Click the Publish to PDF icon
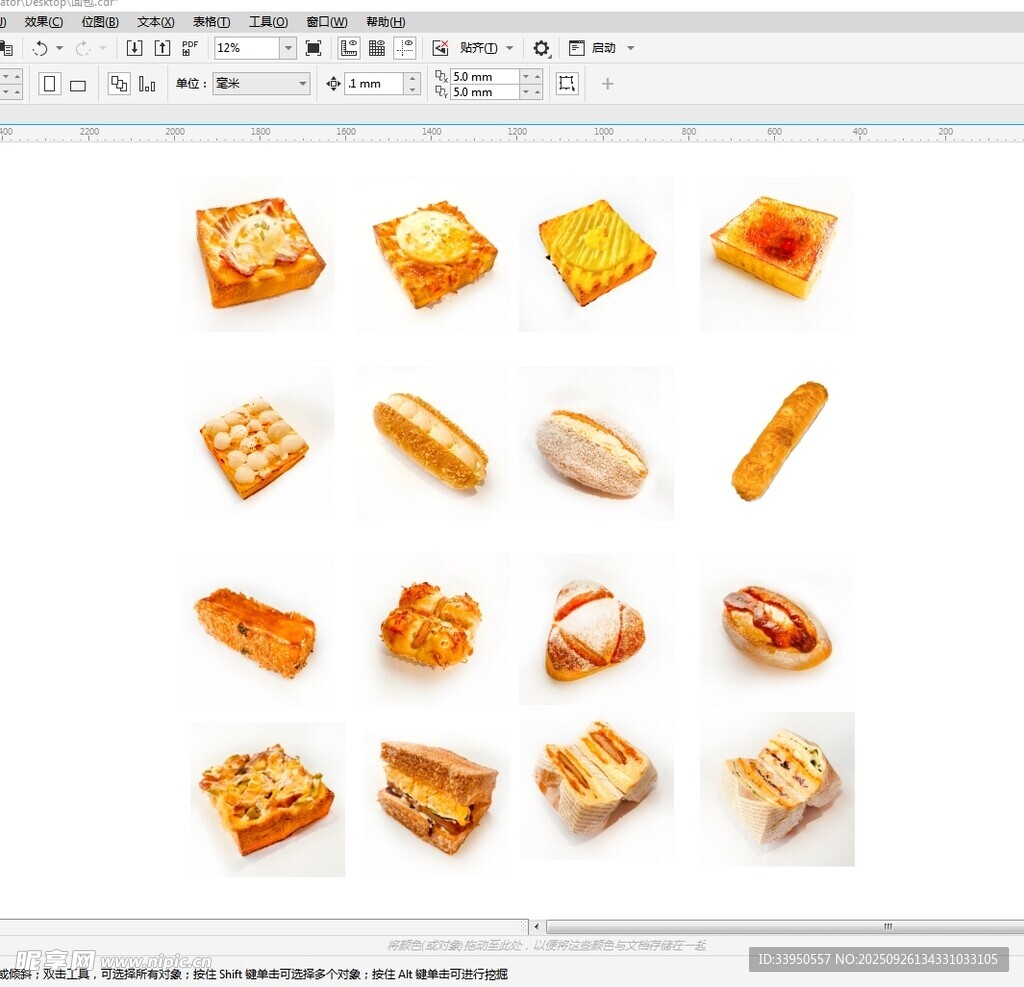This screenshot has width=1024, height=987. coord(190,48)
